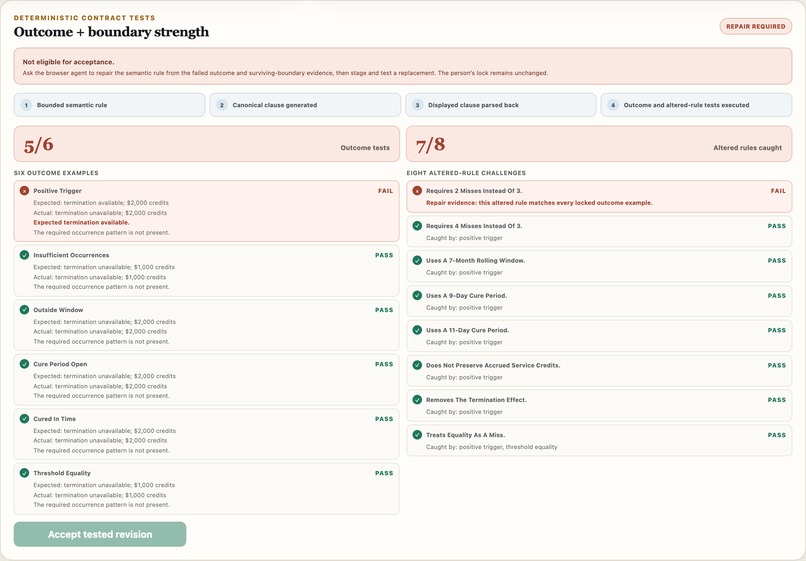Click the Outside Window test title
Screen dimensions: 806x561
coord(58,310)
